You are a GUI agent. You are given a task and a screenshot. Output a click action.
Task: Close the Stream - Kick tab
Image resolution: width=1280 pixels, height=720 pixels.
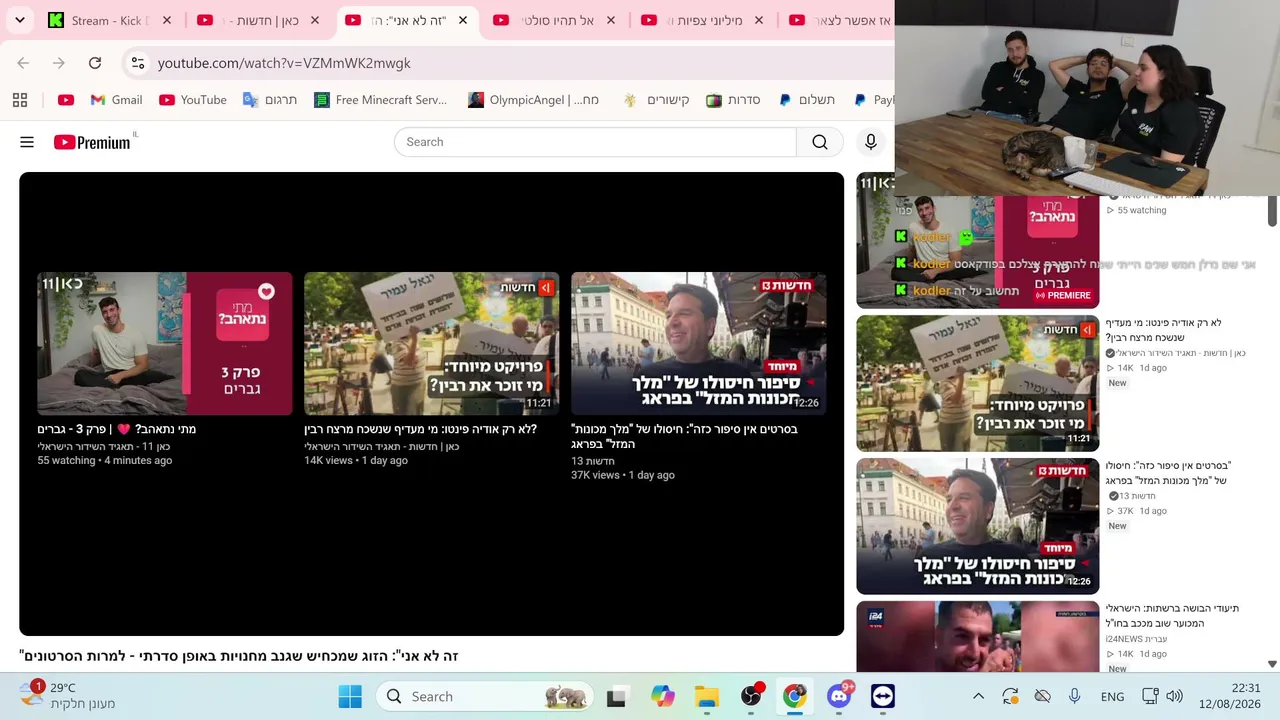coord(167,20)
